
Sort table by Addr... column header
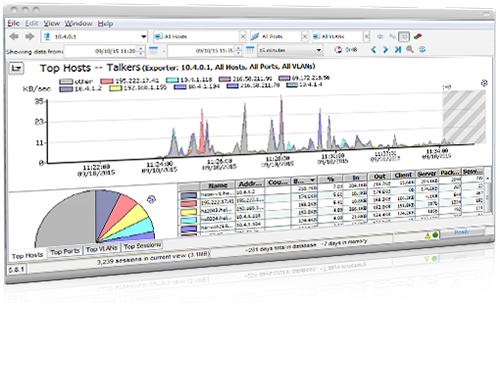point(250,184)
